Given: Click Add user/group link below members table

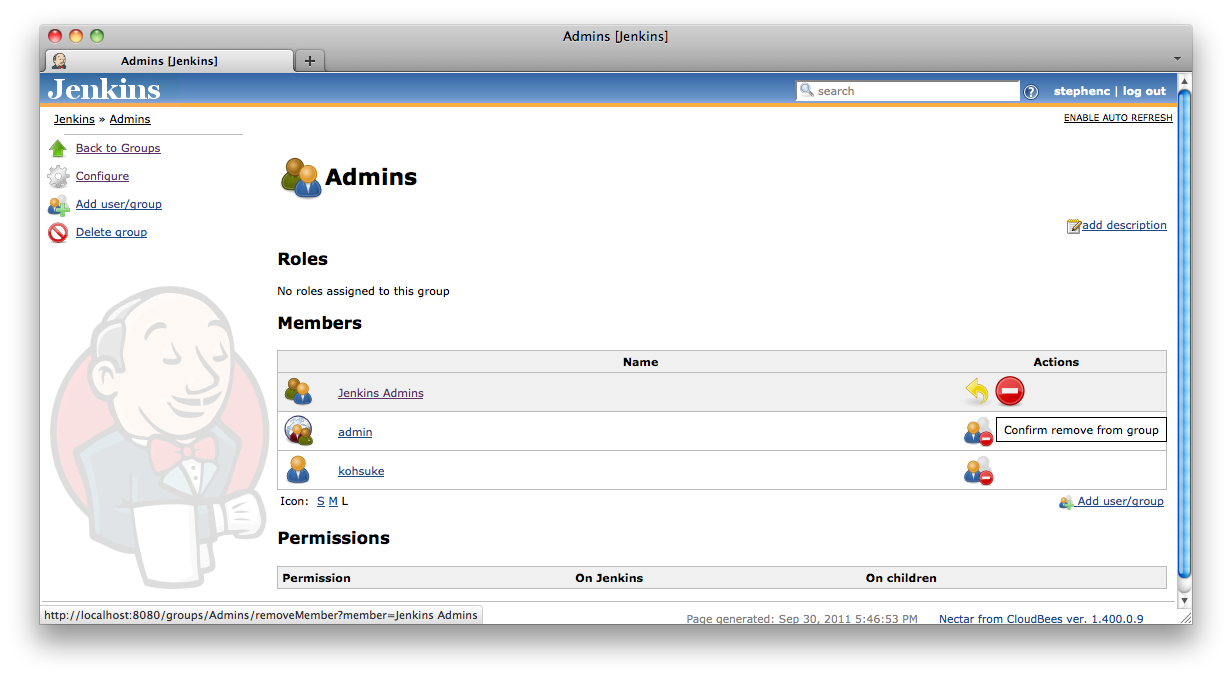Looking at the screenshot, I should [1120, 501].
